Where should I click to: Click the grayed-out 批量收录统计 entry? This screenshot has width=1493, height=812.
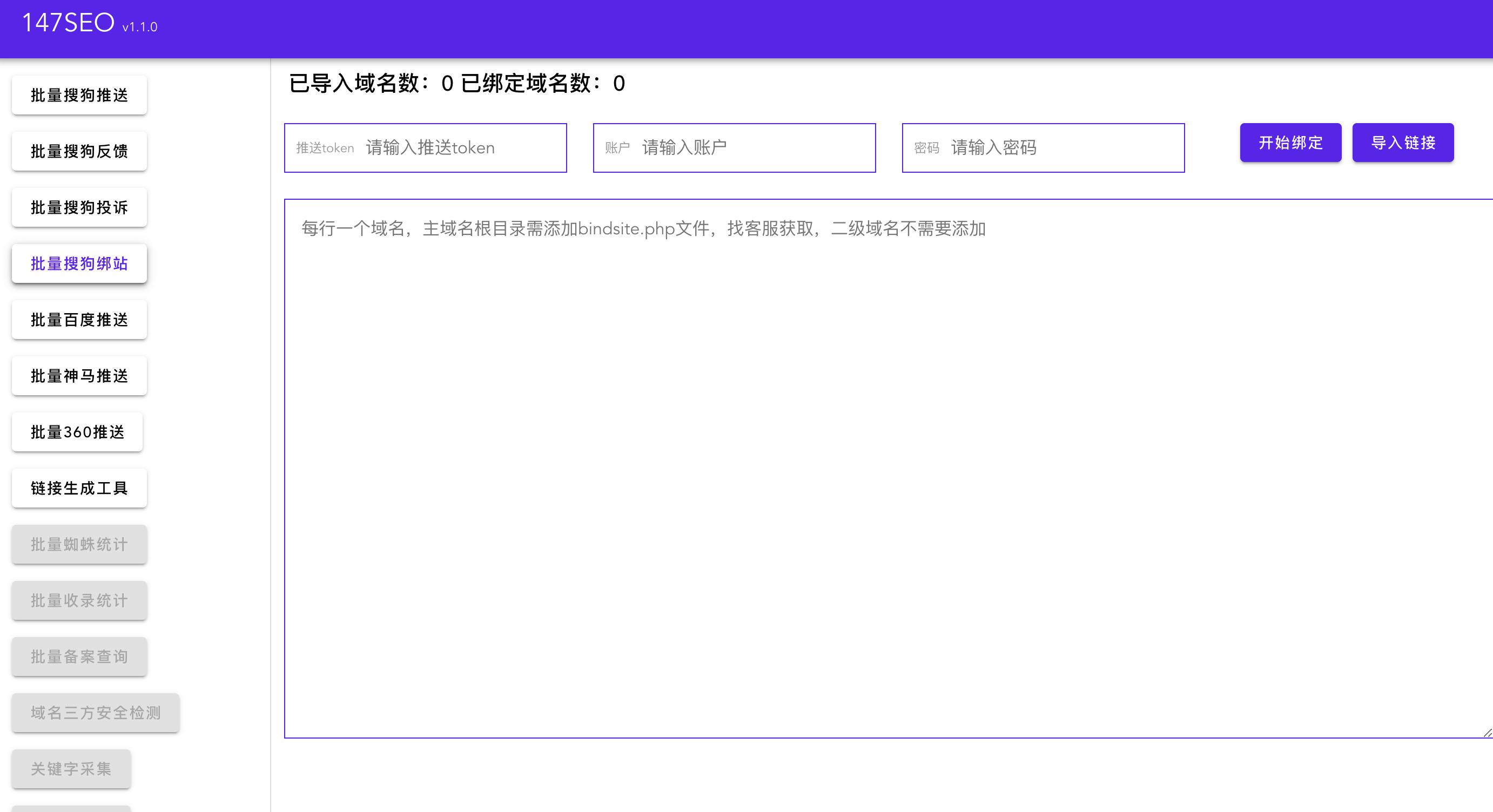click(x=79, y=600)
